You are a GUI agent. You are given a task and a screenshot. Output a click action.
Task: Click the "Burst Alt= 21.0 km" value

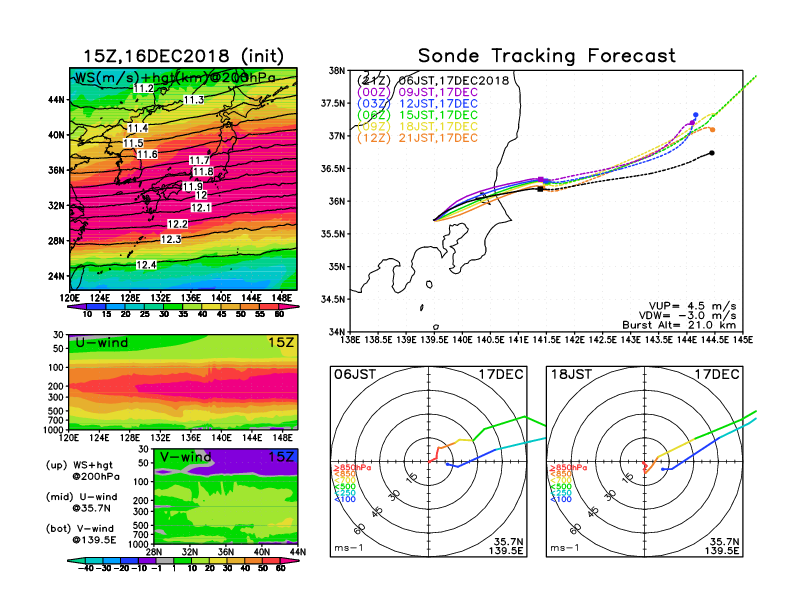(679, 325)
